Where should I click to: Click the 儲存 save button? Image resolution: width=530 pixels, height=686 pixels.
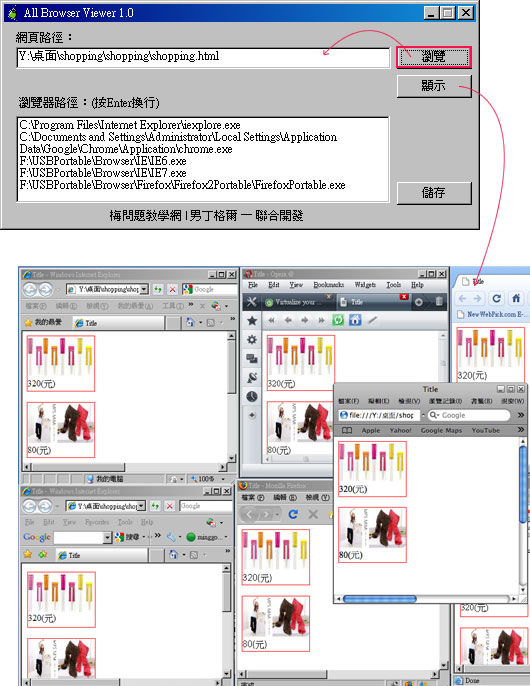click(x=434, y=193)
